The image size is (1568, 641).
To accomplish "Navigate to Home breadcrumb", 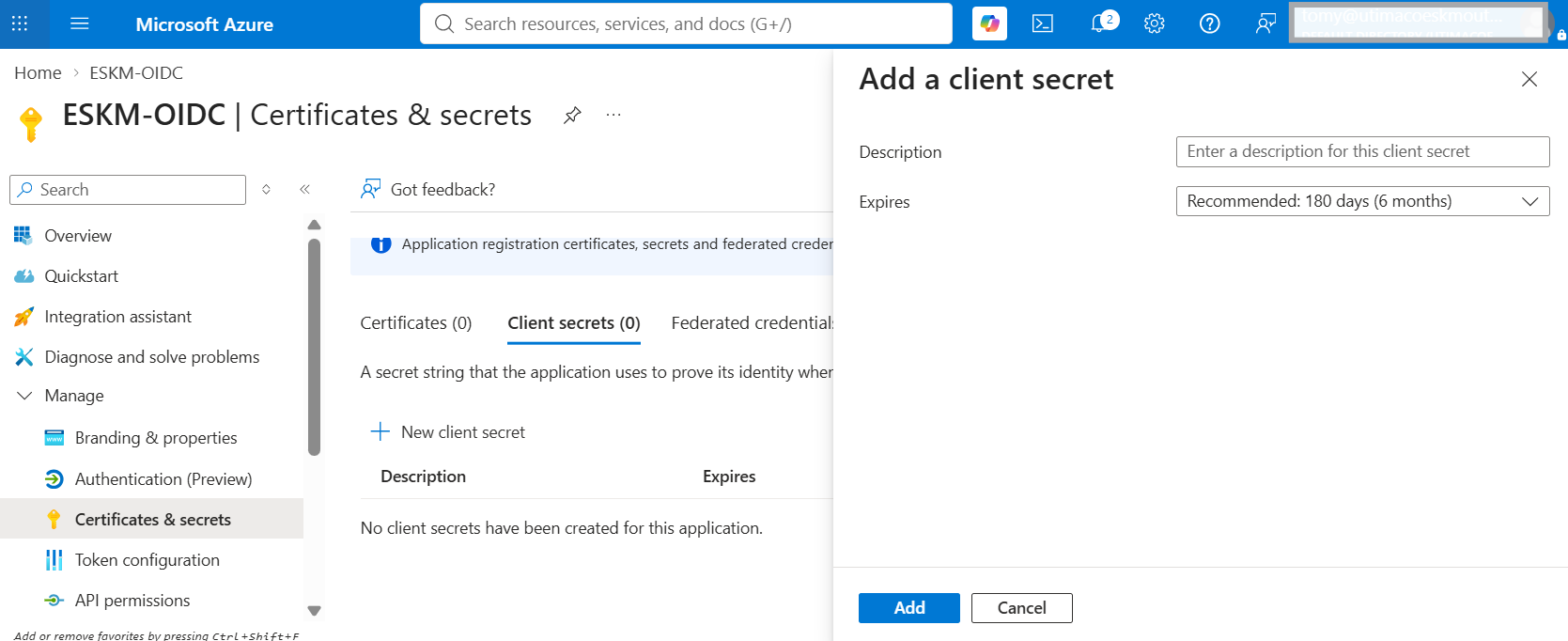I will (x=38, y=72).
